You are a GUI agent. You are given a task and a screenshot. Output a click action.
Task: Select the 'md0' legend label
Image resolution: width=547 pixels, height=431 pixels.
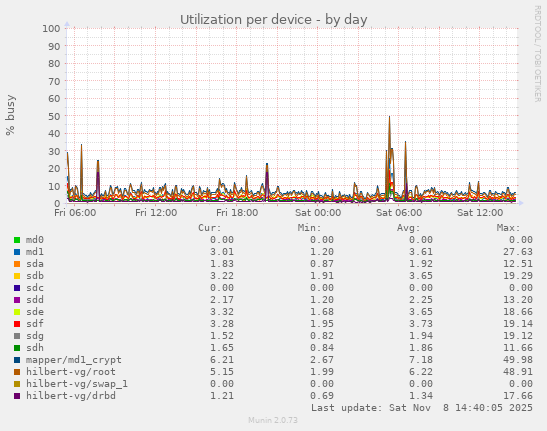click(x=35, y=240)
